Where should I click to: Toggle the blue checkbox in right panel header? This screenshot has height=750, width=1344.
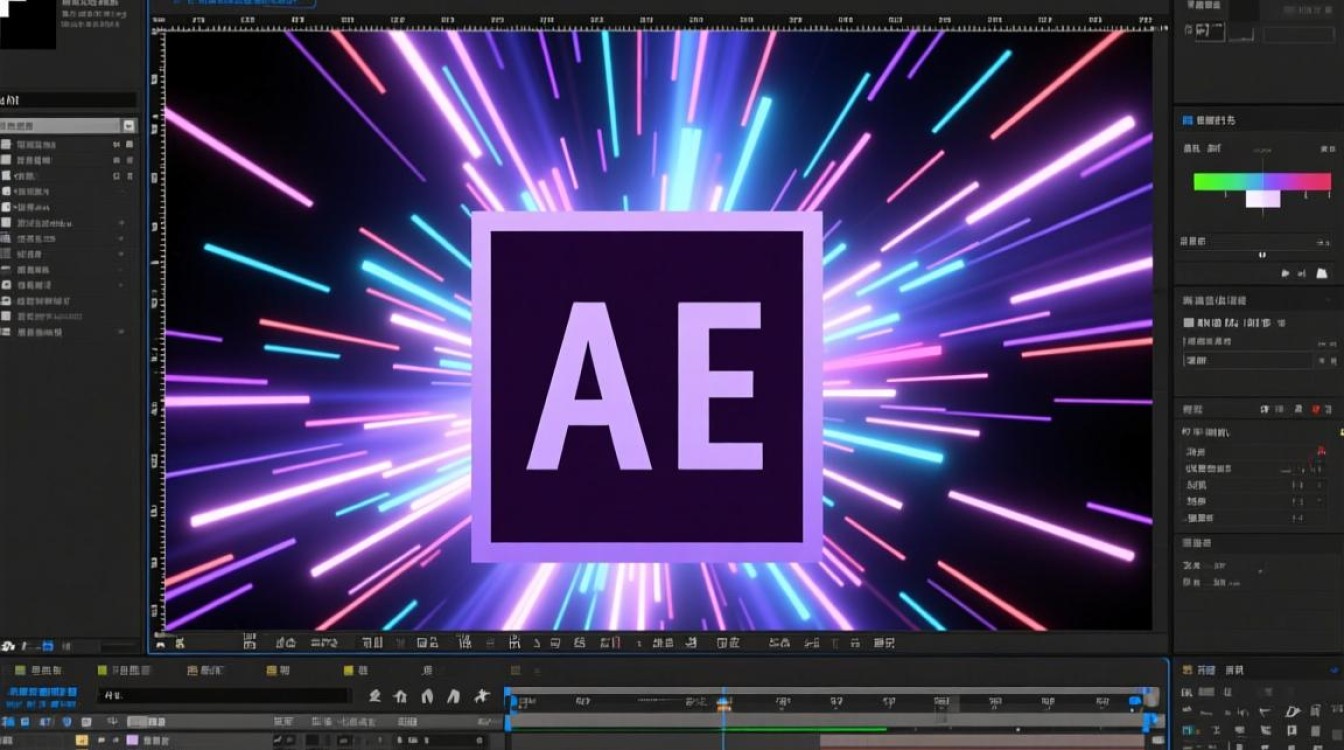pos(1188,120)
